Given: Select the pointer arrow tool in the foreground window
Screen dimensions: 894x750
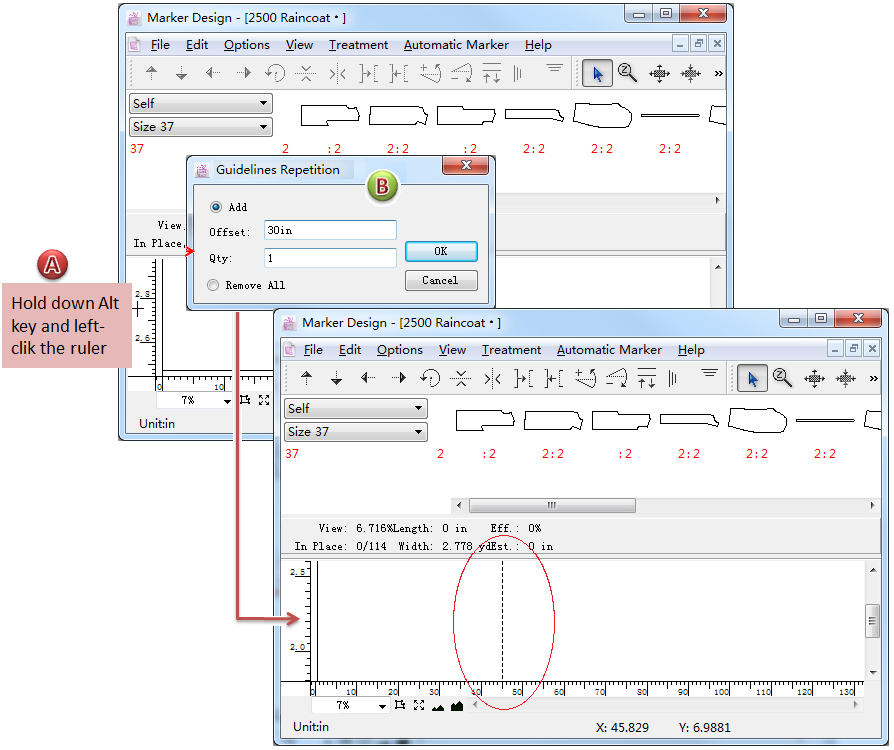Looking at the screenshot, I should click(x=752, y=378).
